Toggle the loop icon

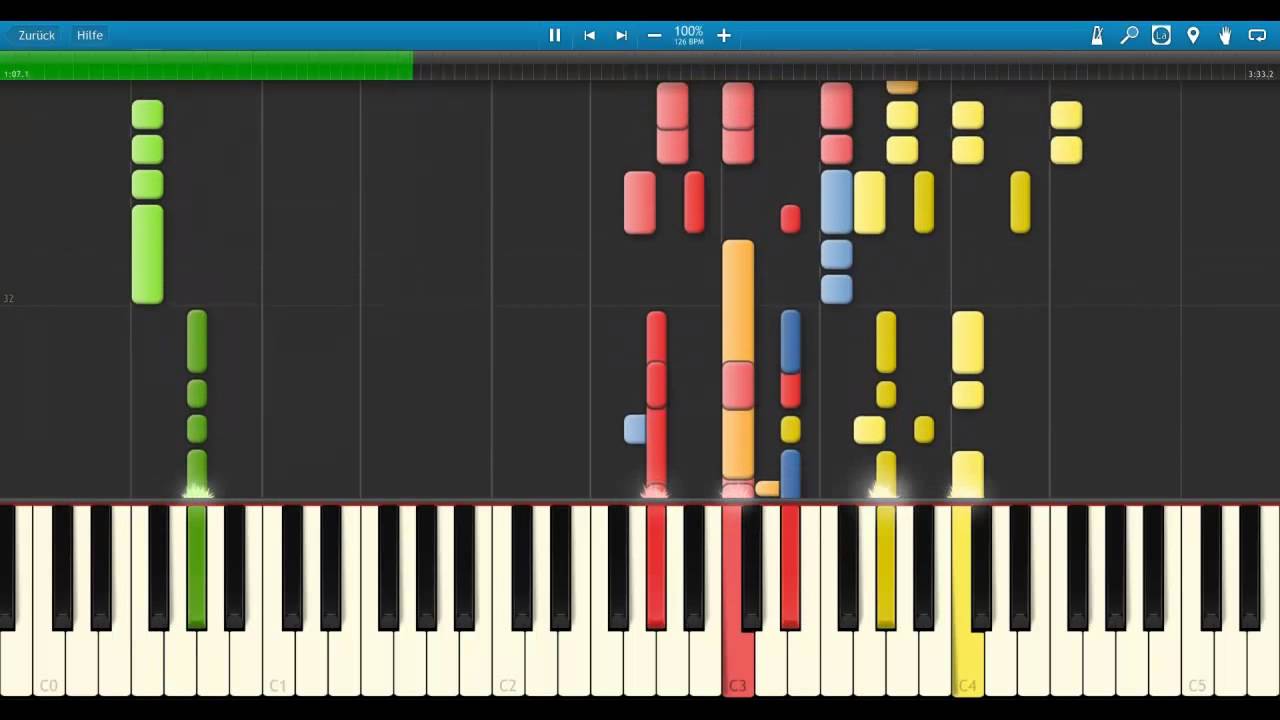point(1258,35)
